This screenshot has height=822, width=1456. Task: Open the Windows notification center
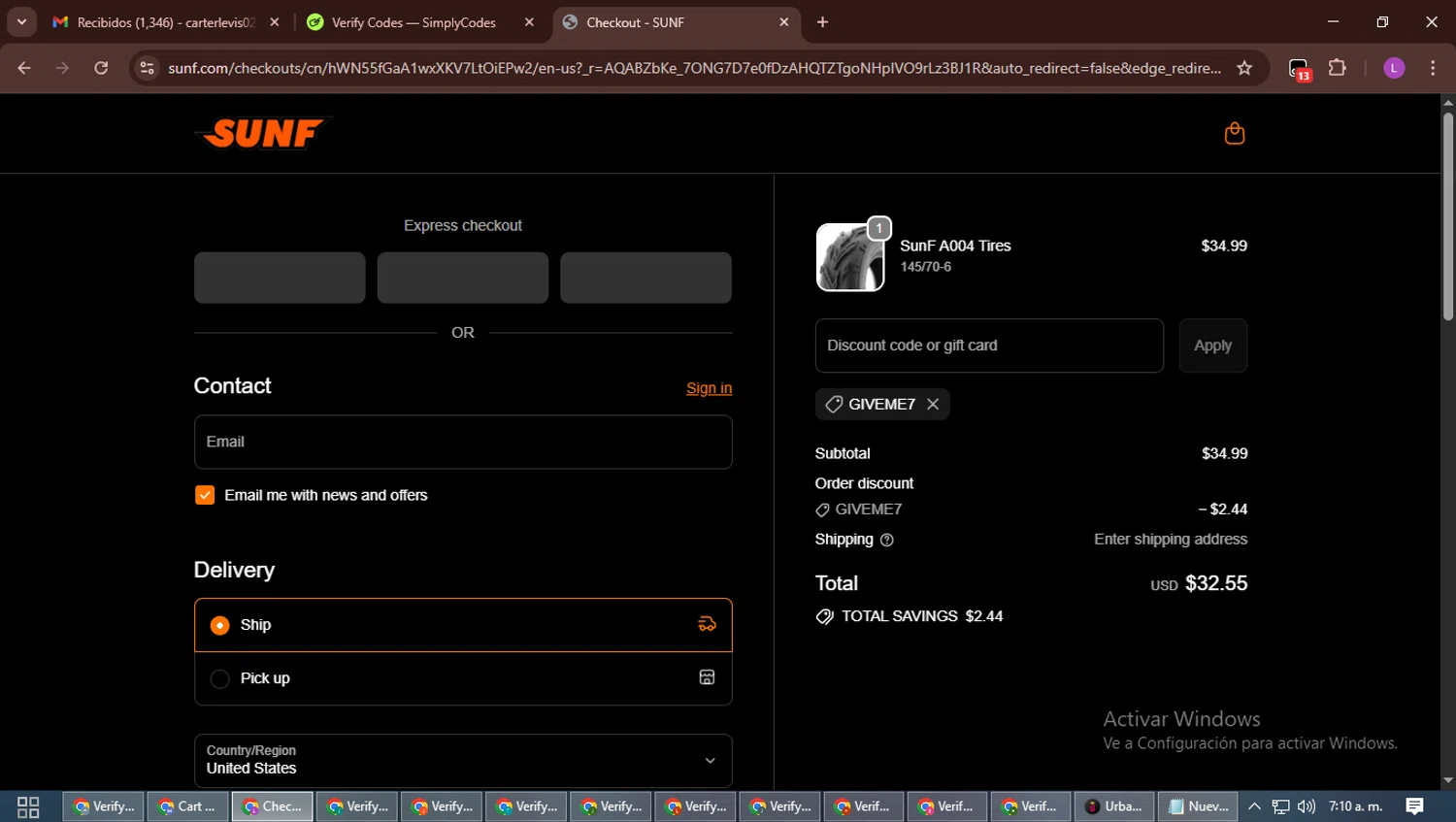coord(1414,806)
